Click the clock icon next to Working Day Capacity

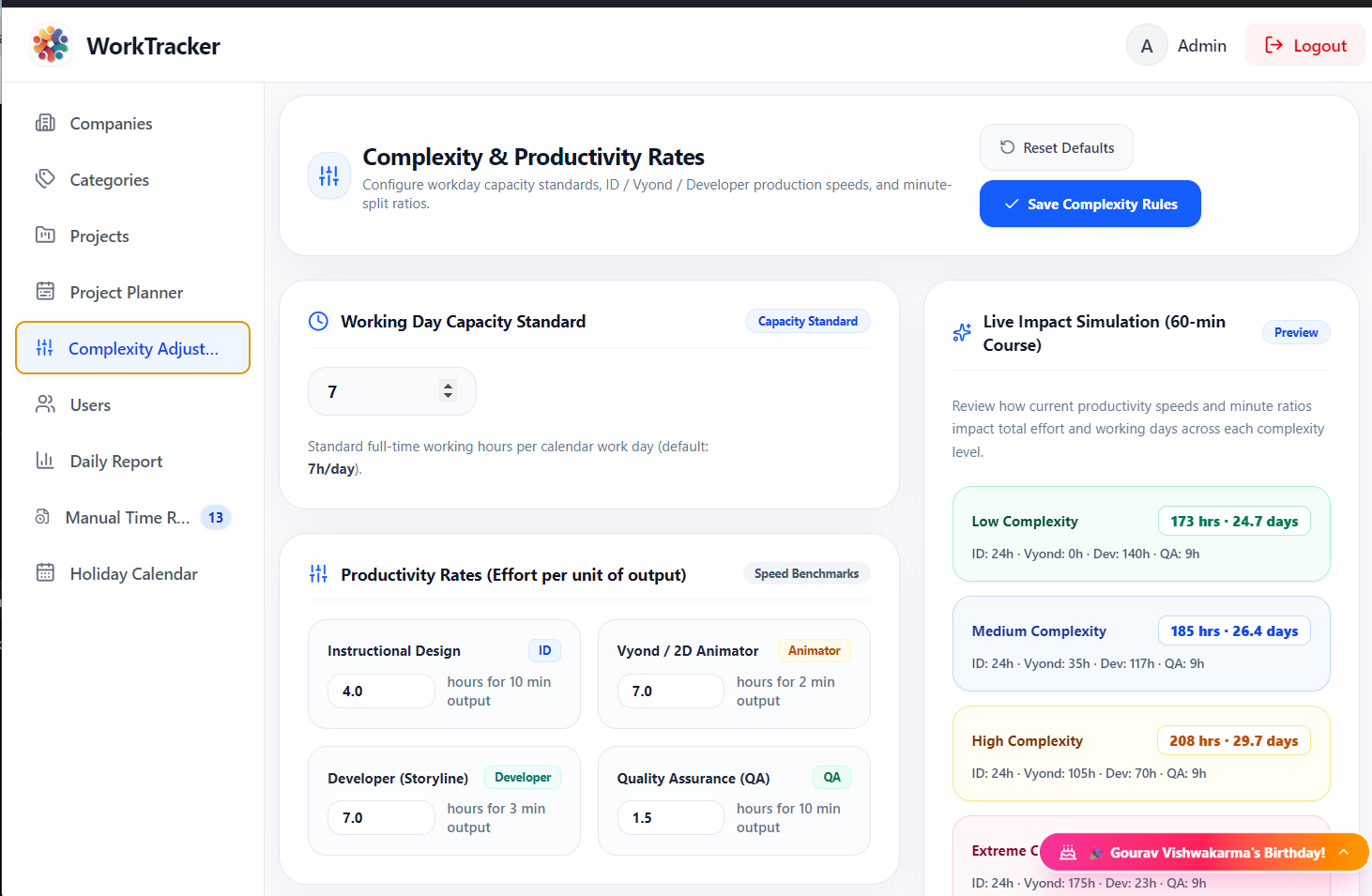(319, 322)
